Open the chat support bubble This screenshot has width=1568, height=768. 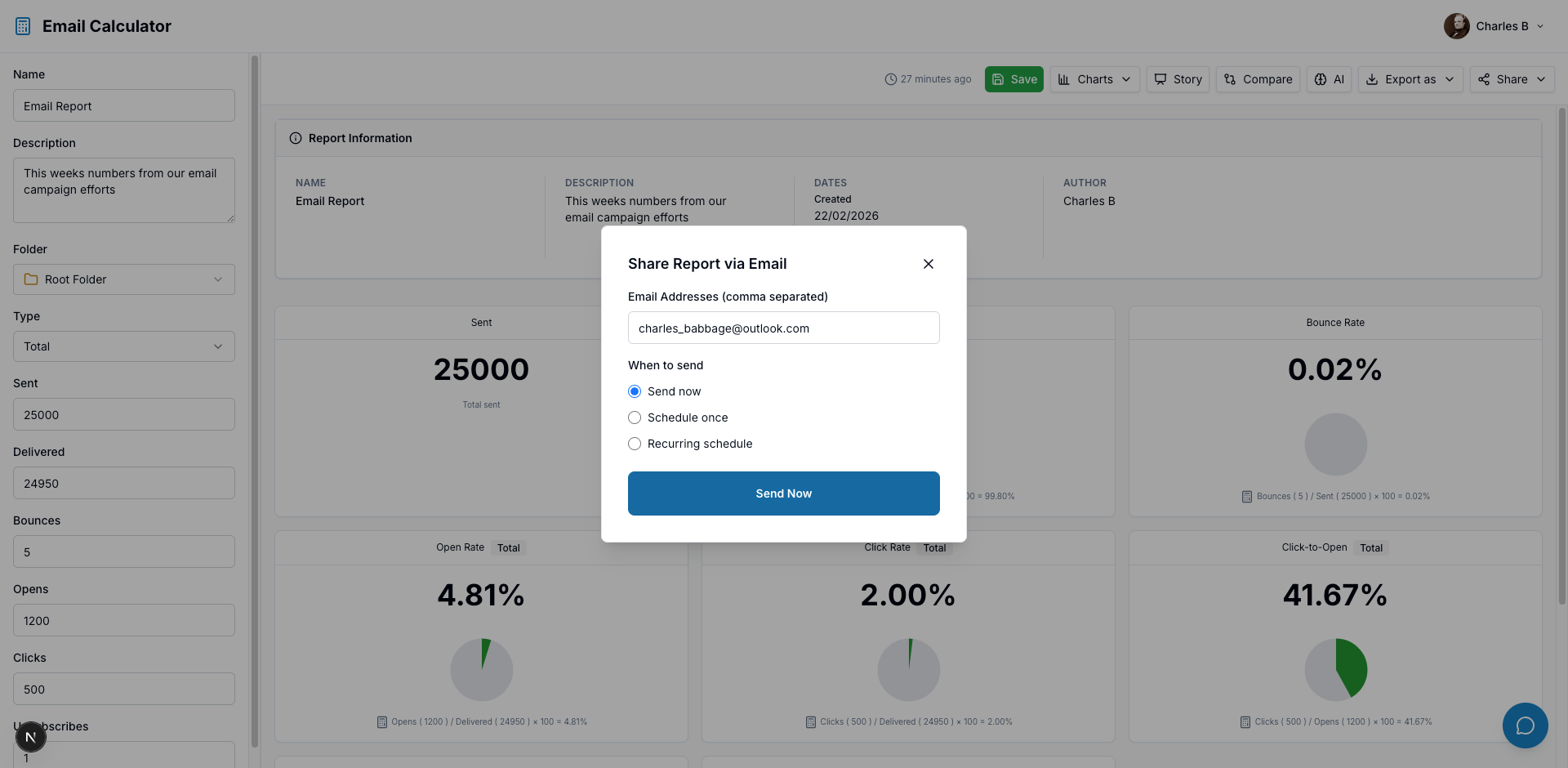pyautogui.click(x=1525, y=726)
